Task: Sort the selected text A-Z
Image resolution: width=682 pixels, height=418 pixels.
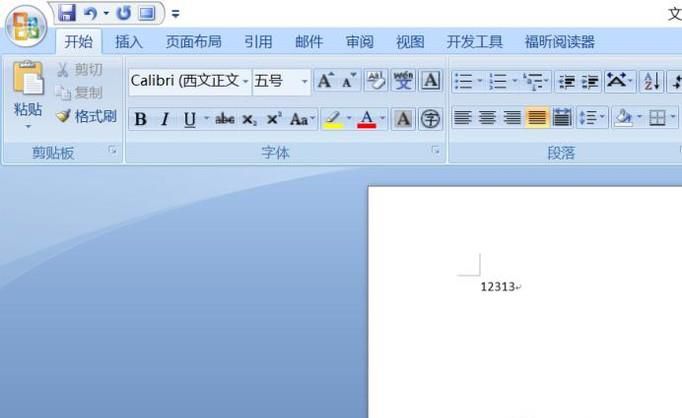Action: point(652,81)
